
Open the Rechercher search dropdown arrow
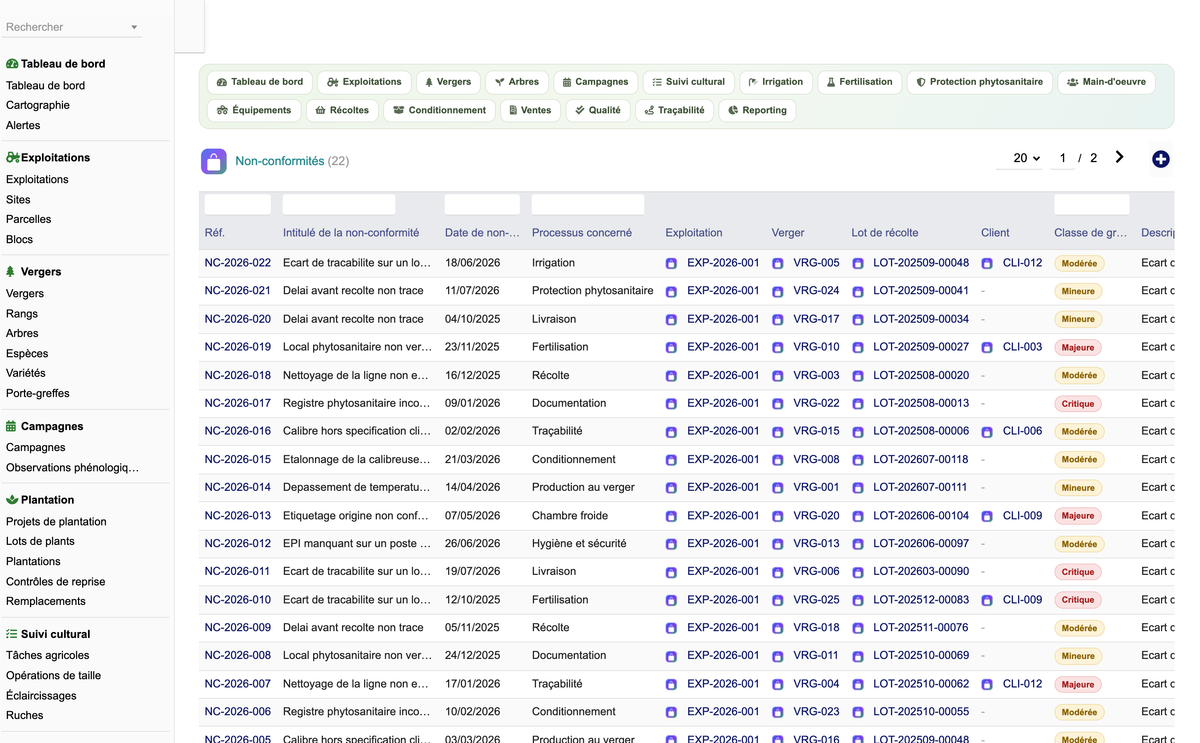pyautogui.click(x=134, y=28)
